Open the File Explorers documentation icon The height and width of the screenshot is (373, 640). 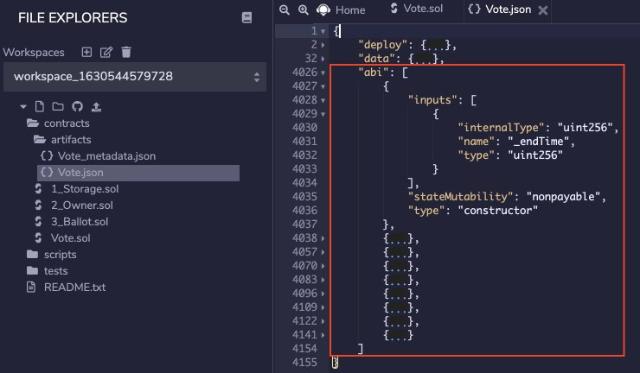[x=247, y=18]
